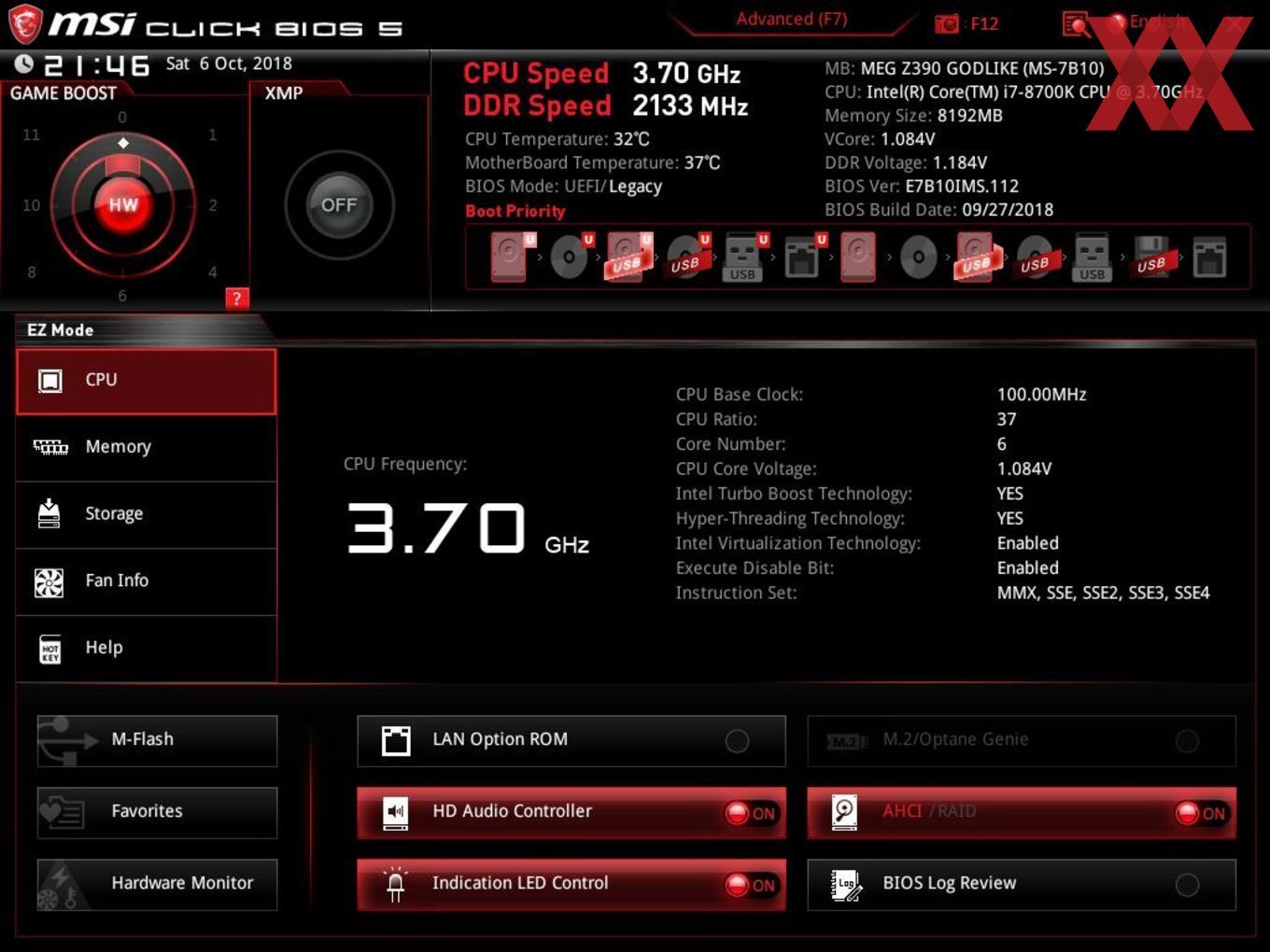Click the CPU Speed 3.70 GHz value
This screenshot has height=952, width=1270.
pyautogui.click(x=686, y=73)
